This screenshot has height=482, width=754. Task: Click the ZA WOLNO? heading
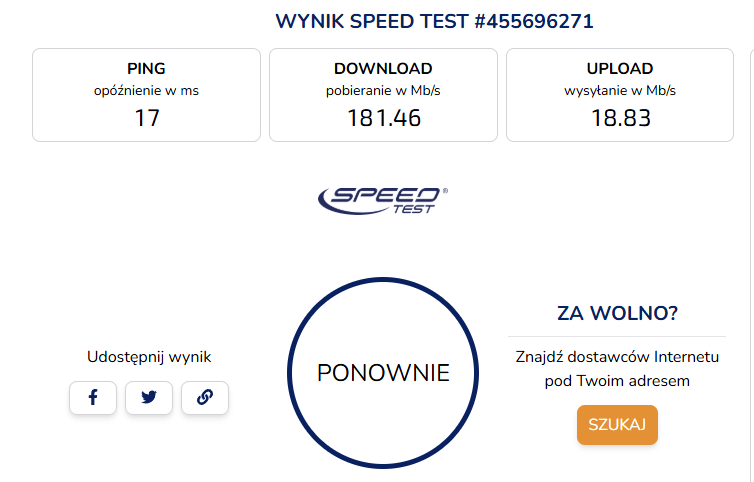(617, 313)
